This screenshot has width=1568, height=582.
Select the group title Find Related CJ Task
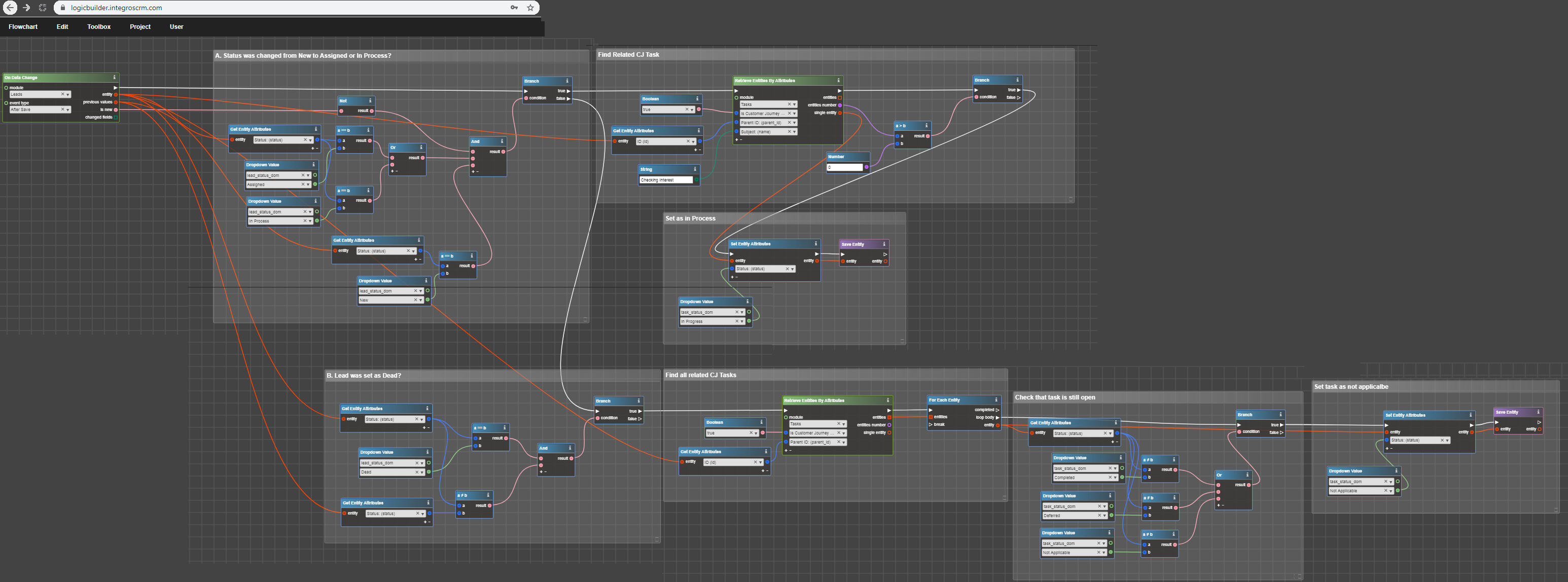coord(628,55)
